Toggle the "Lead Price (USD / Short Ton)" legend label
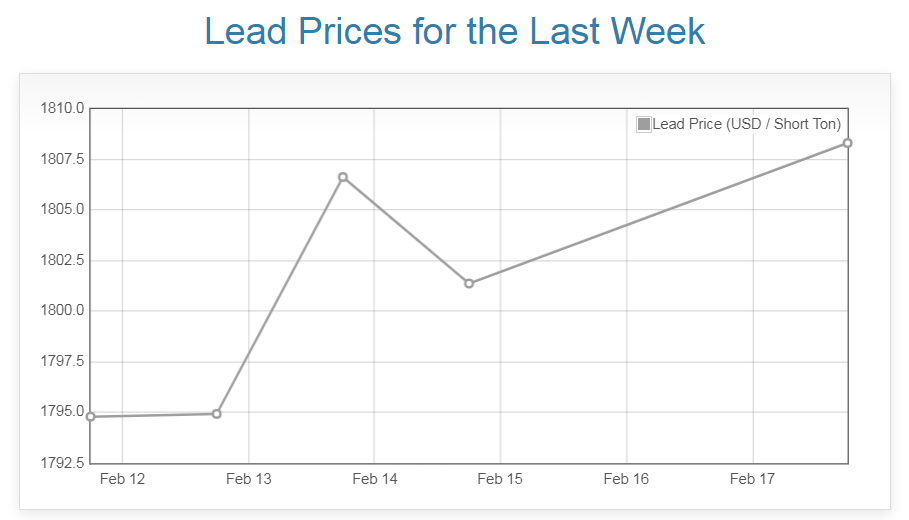 746,124
